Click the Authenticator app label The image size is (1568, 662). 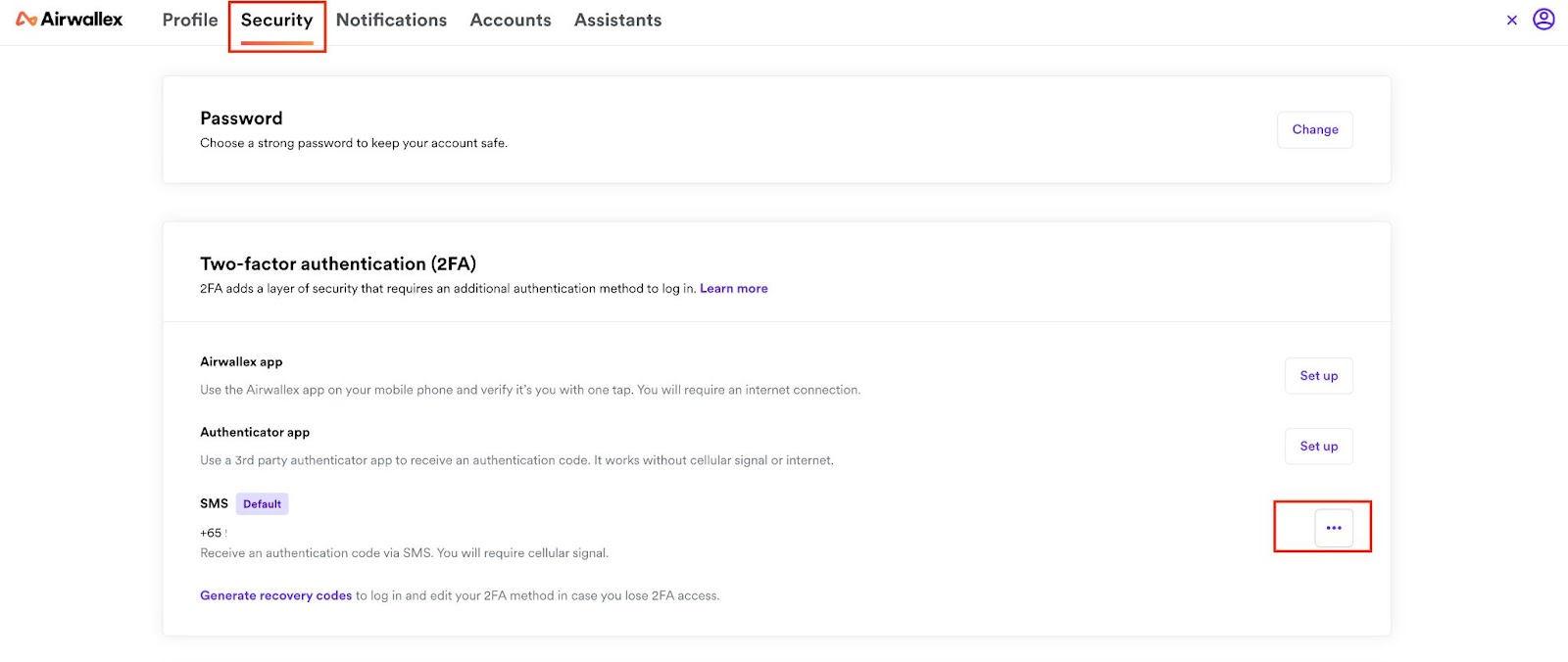tap(255, 432)
